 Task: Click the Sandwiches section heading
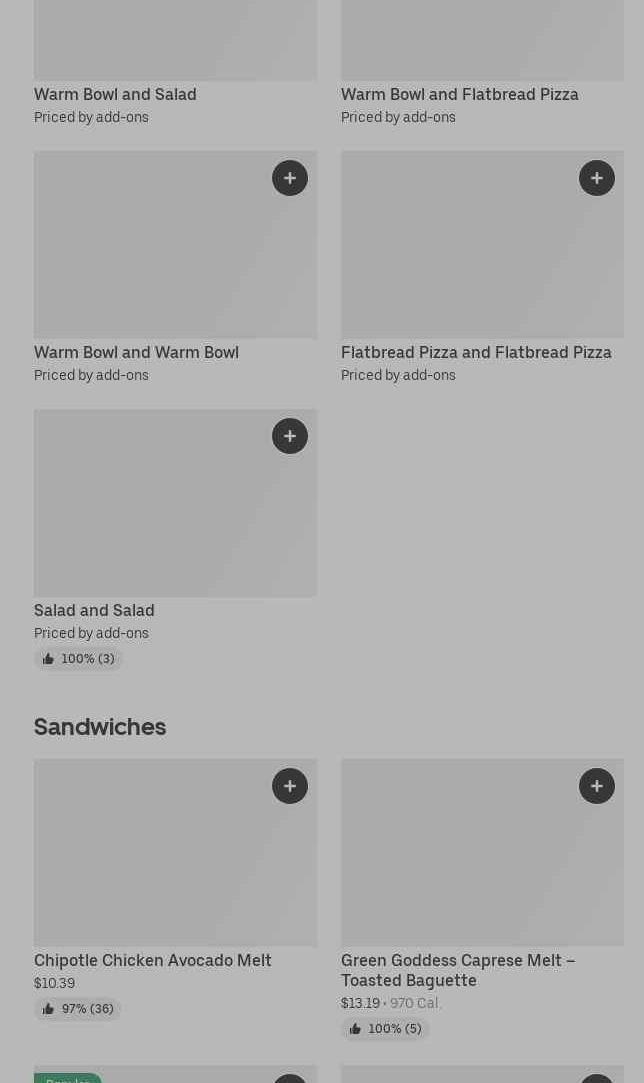[x=100, y=727]
